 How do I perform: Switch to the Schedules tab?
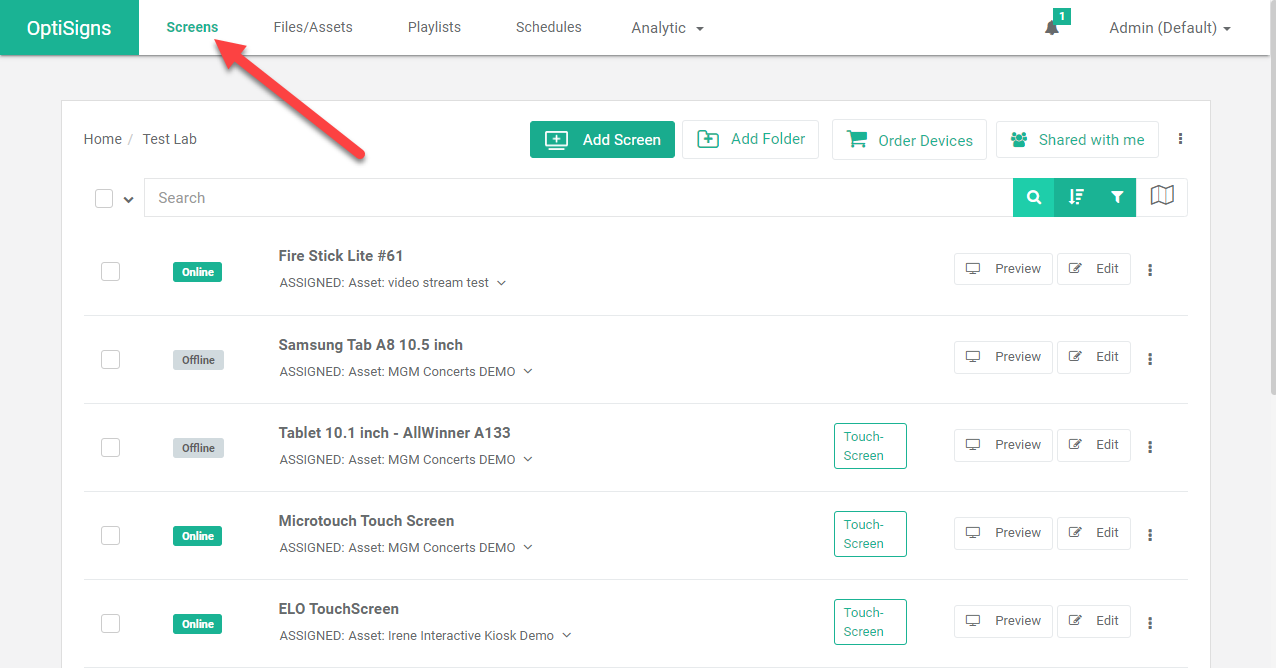(x=549, y=27)
